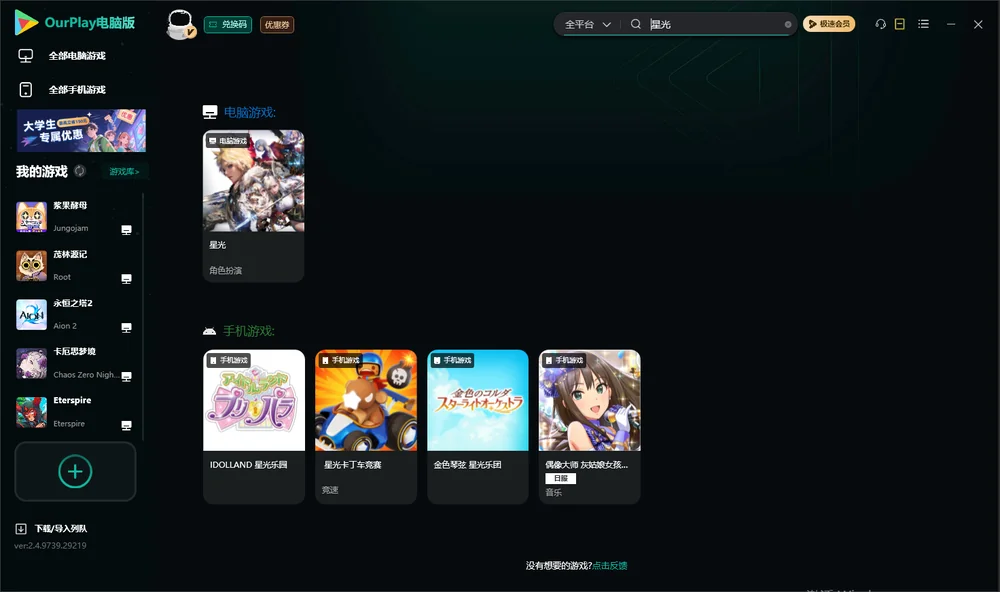This screenshot has width=1000, height=592.
Task: Open the 金色琴弦 星光乐团 game thumbnail
Action: tap(478, 400)
